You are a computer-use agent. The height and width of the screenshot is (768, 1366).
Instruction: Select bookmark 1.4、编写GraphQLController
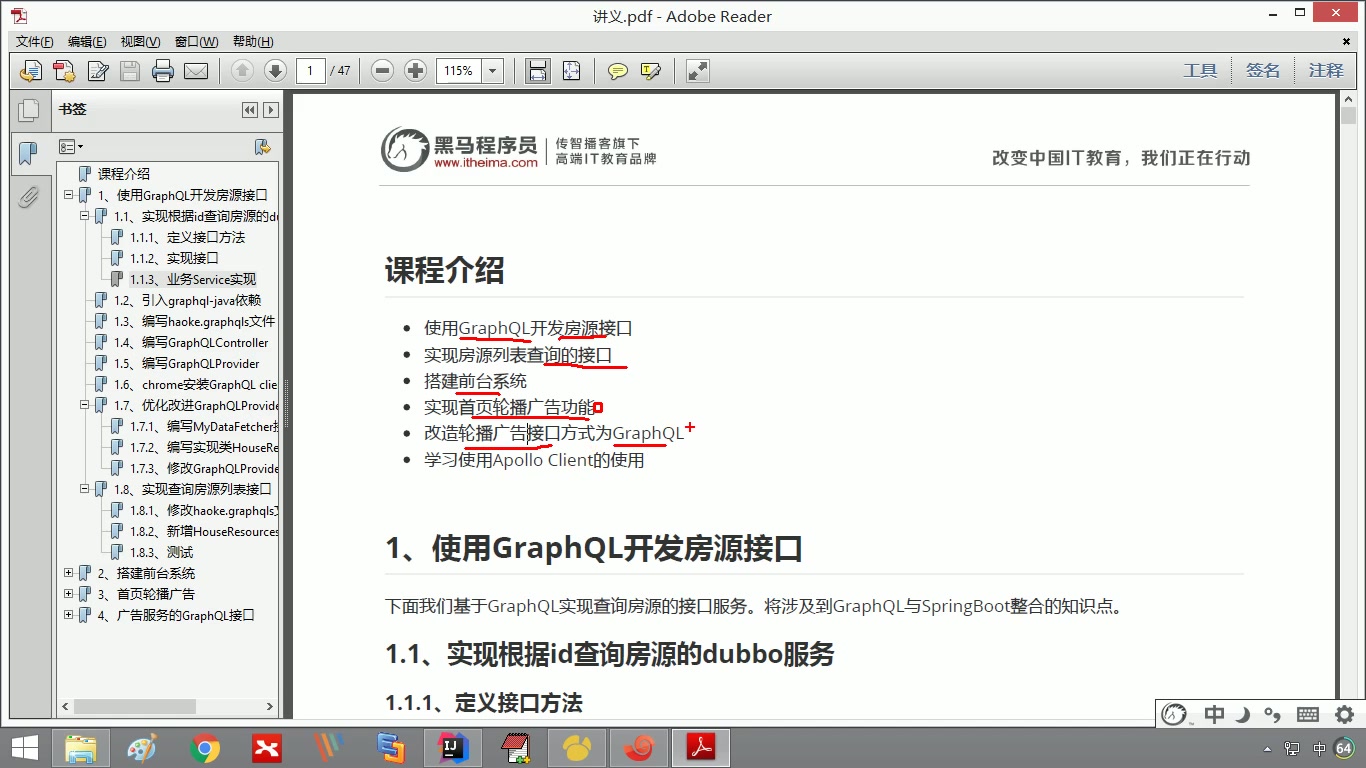click(191, 342)
